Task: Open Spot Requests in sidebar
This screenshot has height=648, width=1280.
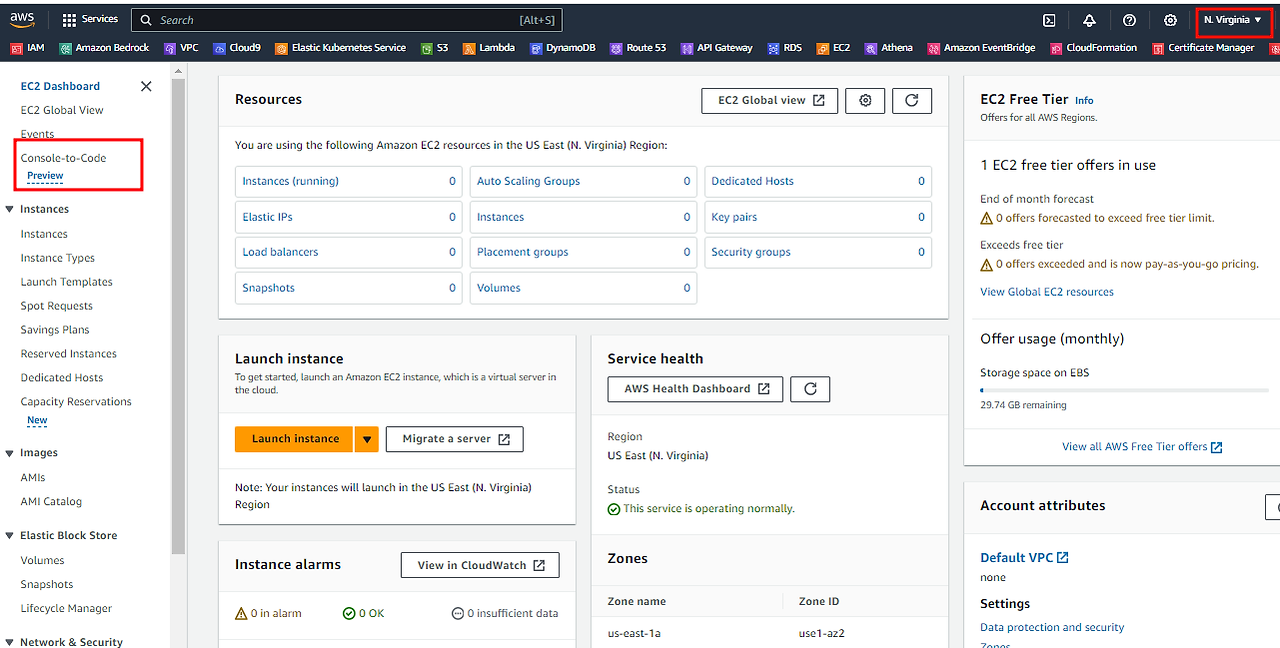Action: pyautogui.click(x=57, y=306)
